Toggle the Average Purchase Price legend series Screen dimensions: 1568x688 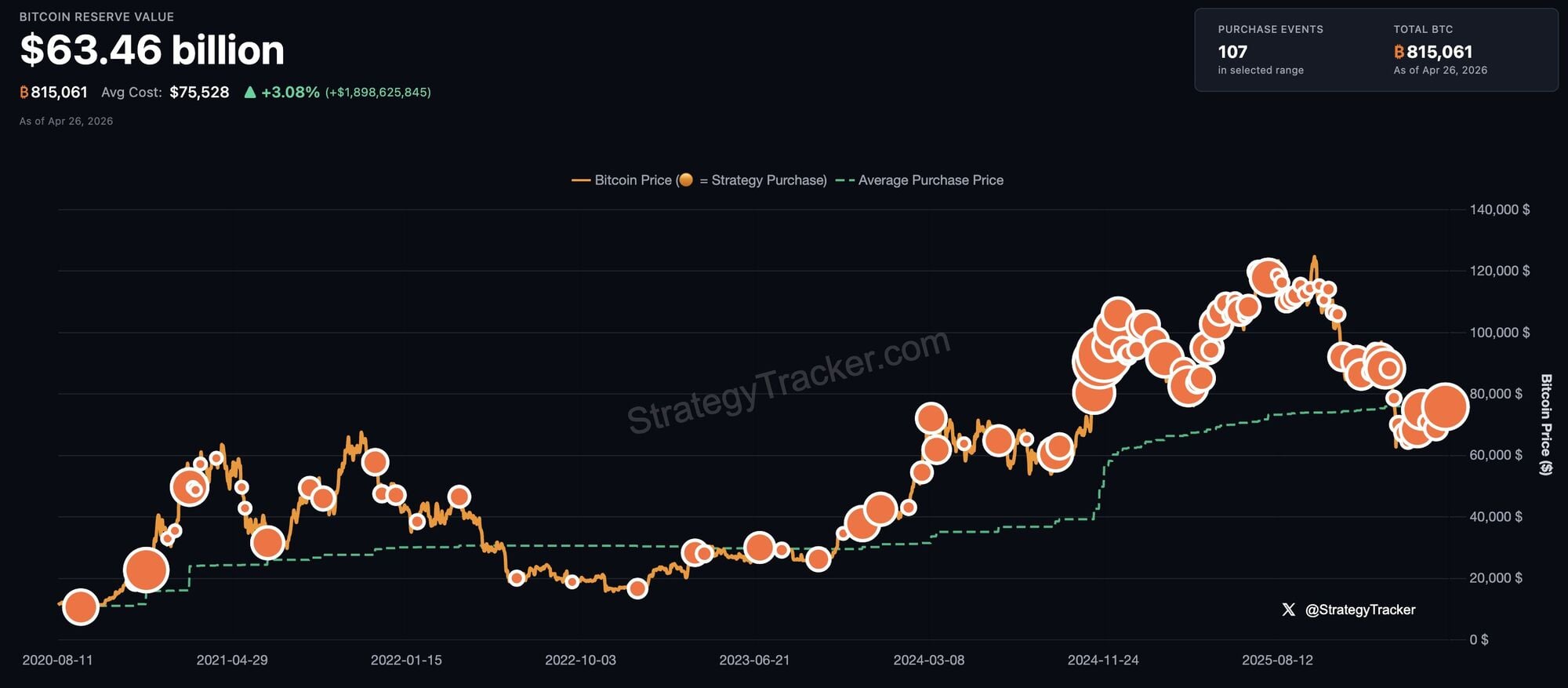coord(930,180)
